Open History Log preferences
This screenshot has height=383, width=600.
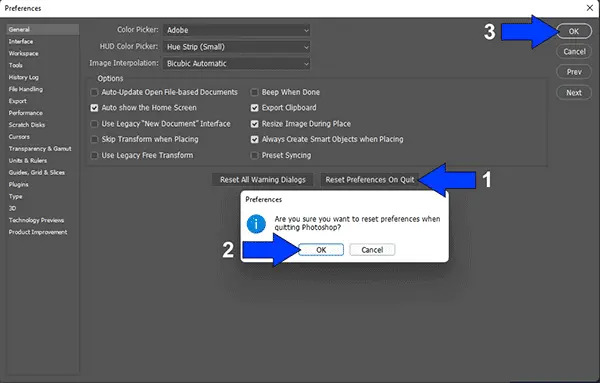coord(24,77)
